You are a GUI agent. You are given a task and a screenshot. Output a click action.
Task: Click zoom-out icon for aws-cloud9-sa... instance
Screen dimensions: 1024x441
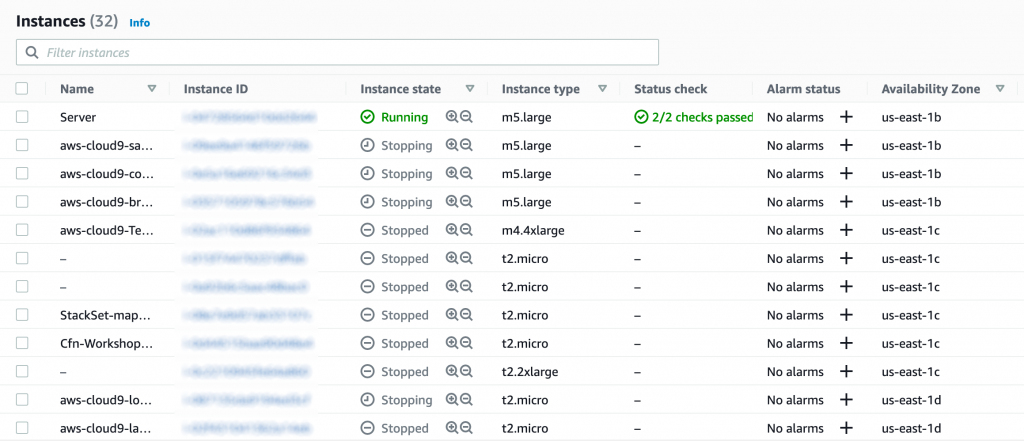point(466,145)
